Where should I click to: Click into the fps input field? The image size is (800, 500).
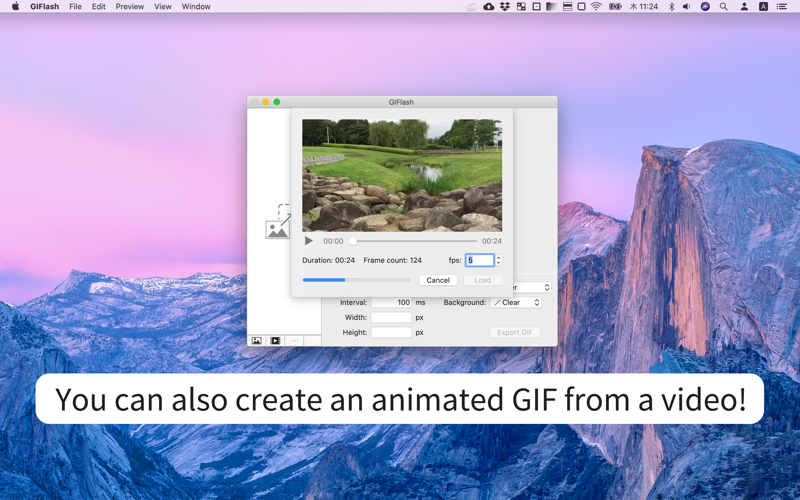480,260
